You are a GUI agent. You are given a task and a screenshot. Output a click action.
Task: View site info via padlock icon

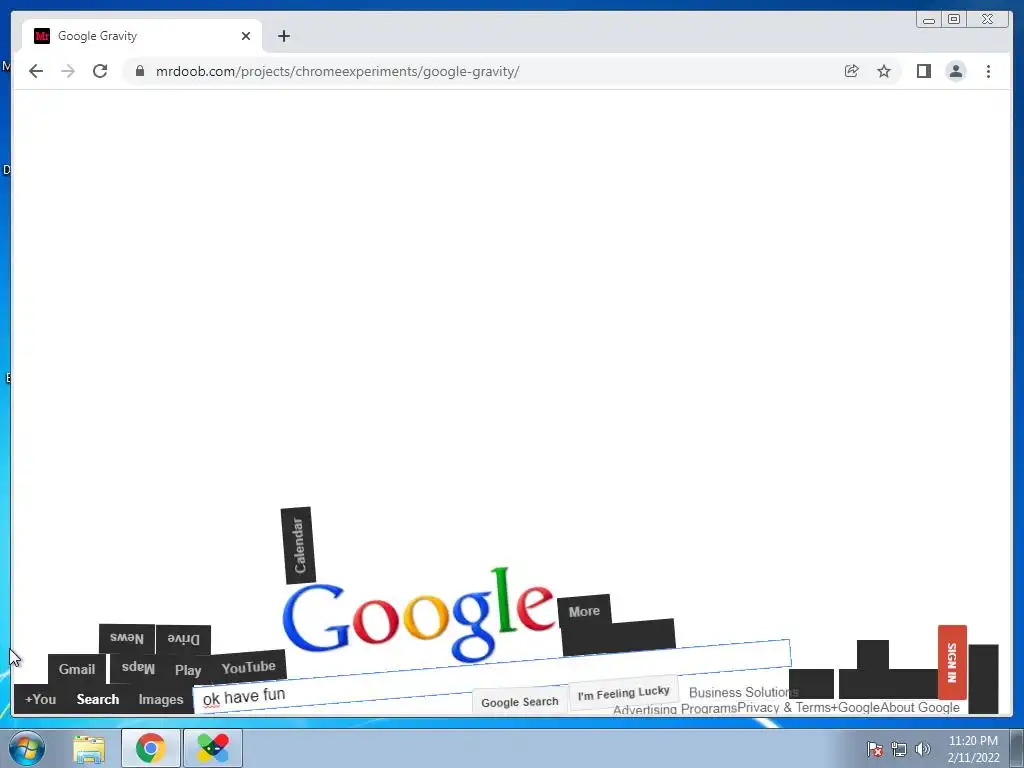coord(139,71)
